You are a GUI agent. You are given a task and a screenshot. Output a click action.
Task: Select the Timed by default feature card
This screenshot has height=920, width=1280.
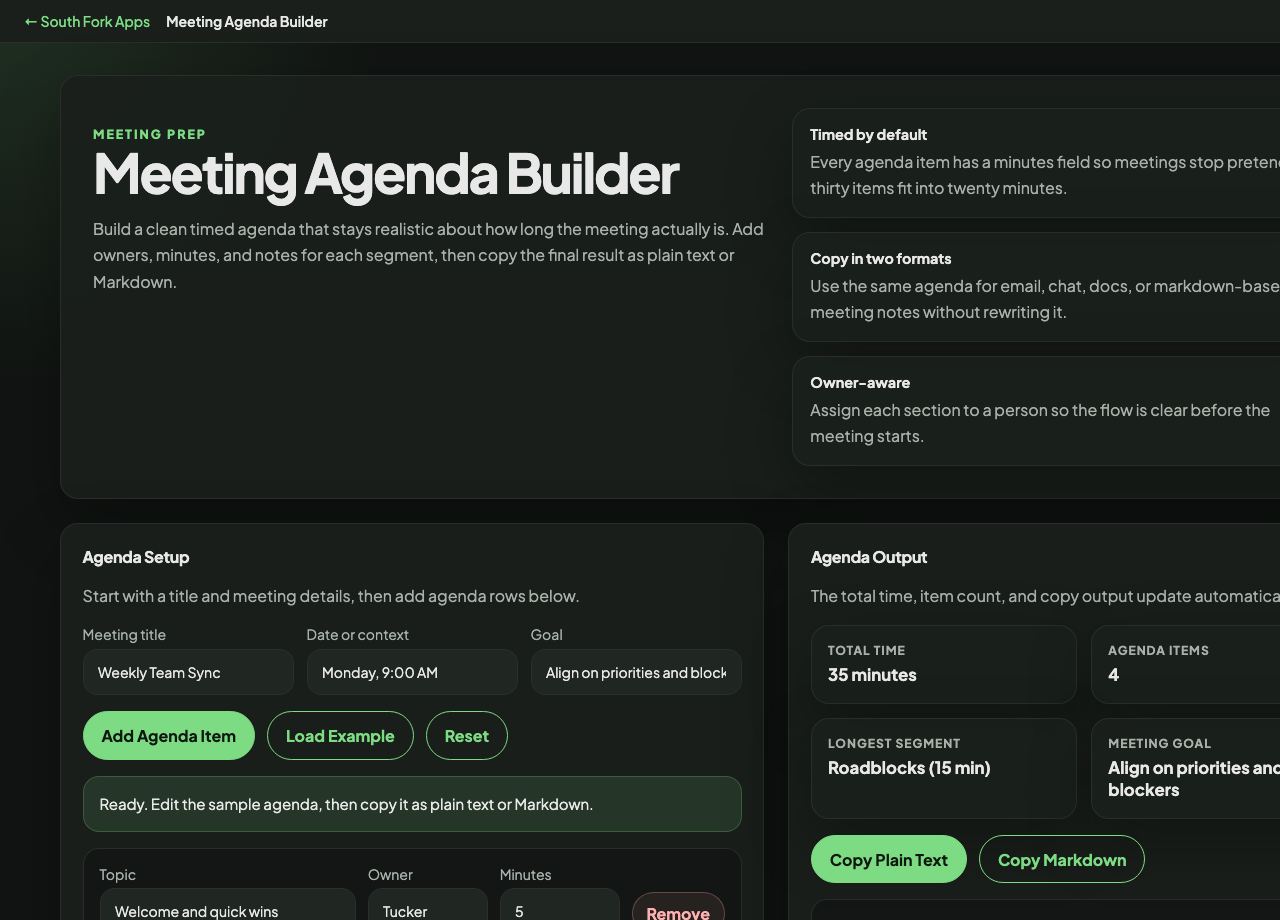tap(1036, 163)
